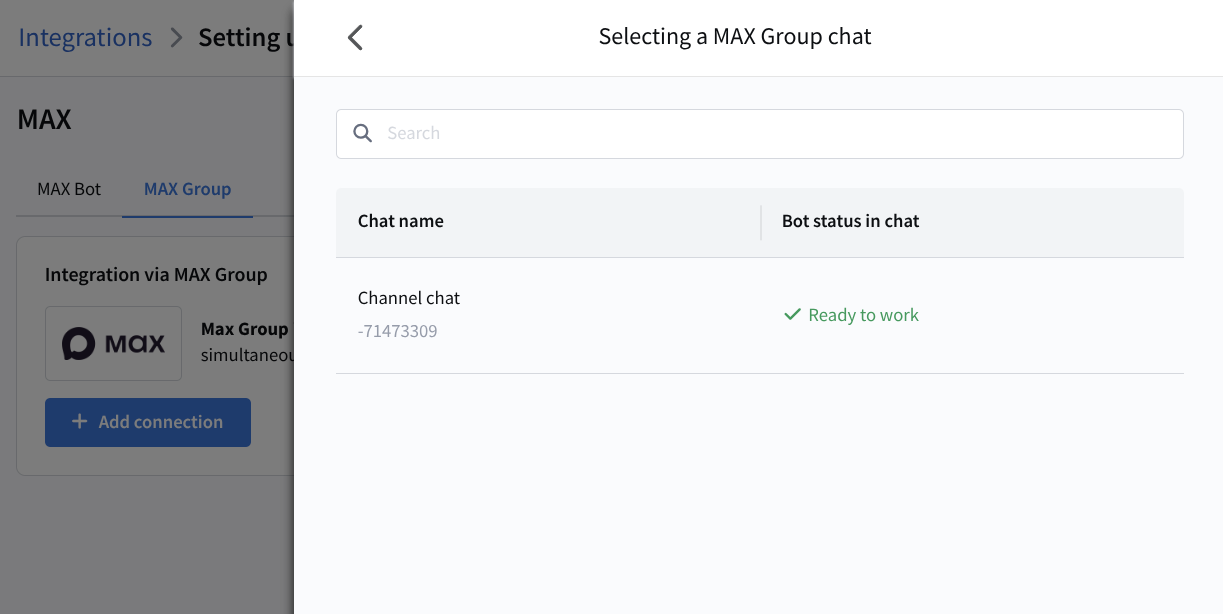This screenshot has width=1223, height=614.
Task: Click the chat ID -71473309
Action: pyautogui.click(x=398, y=331)
